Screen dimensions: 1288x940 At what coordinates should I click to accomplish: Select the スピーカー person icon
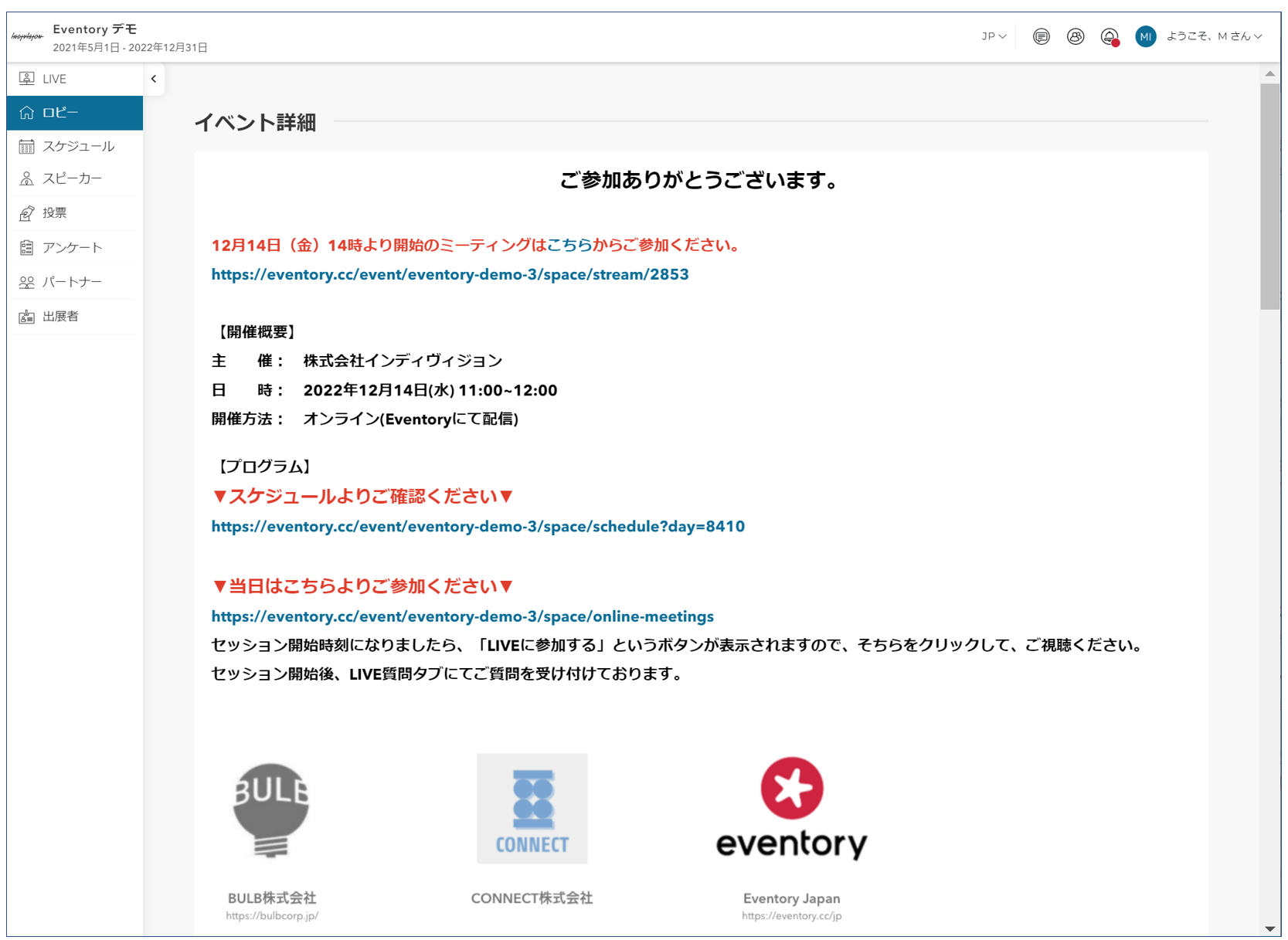(26, 178)
